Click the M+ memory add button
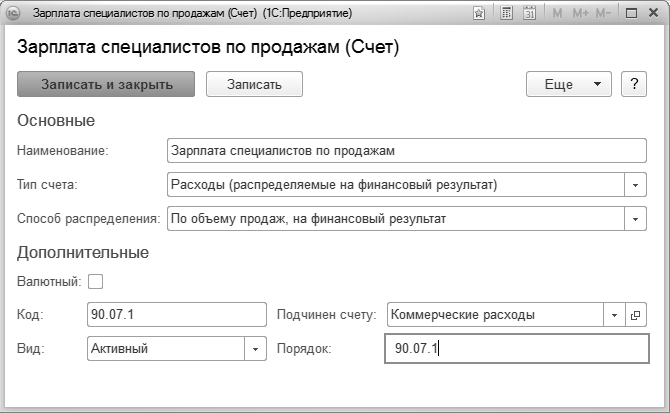This screenshot has width=670, height=413. point(580,15)
